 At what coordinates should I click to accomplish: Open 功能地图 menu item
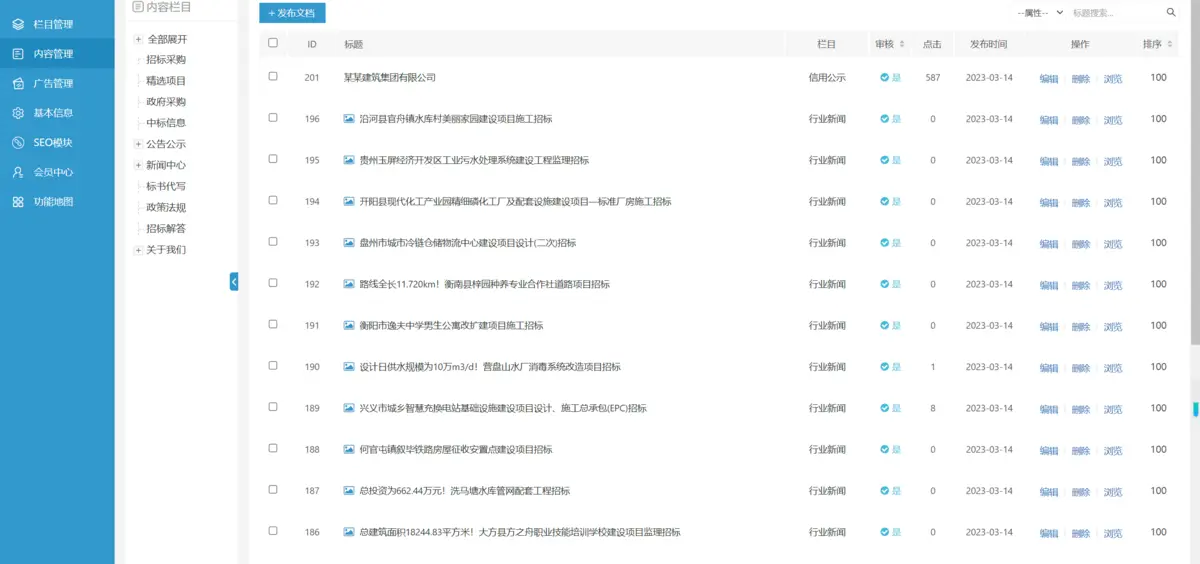tap(57, 201)
